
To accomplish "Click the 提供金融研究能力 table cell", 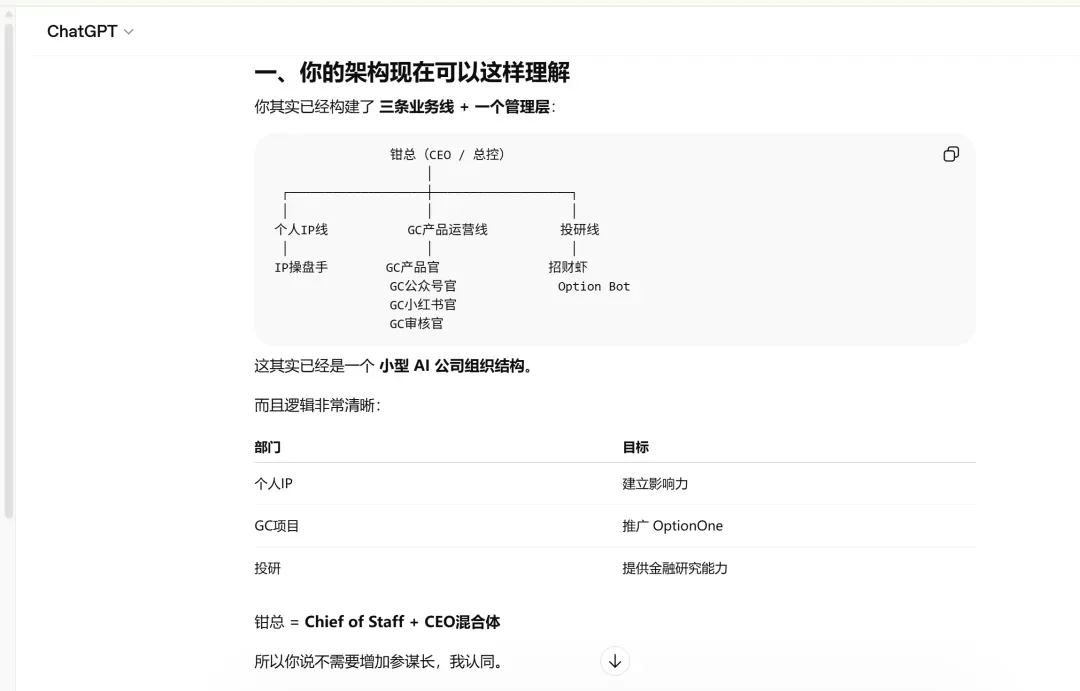I will pyautogui.click(x=675, y=568).
